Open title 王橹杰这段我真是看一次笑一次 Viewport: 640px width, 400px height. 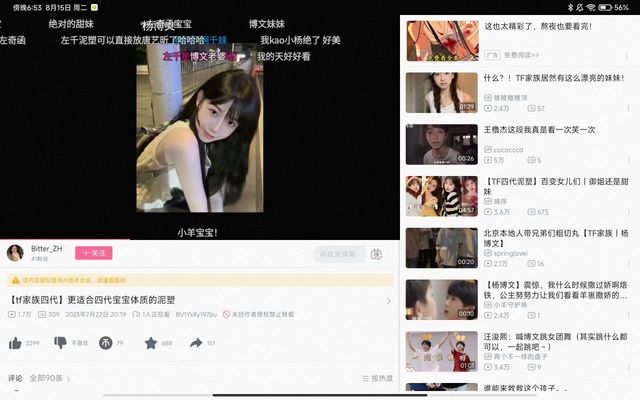[x=539, y=130]
